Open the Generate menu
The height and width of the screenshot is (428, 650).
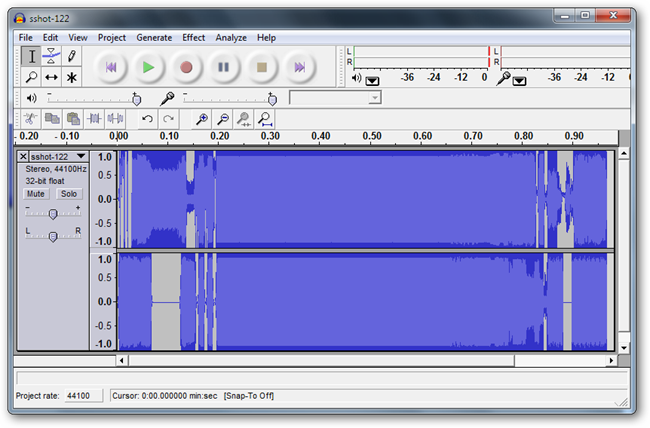[154, 38]
